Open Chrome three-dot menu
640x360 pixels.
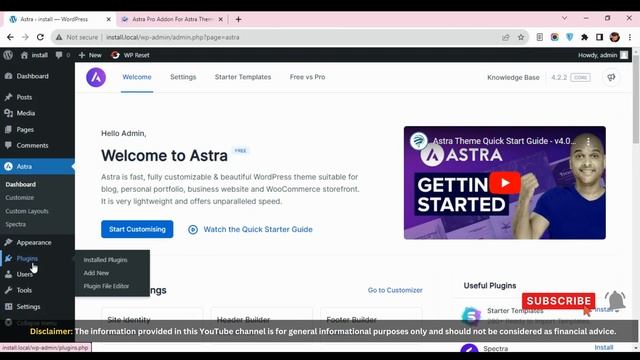630,37
